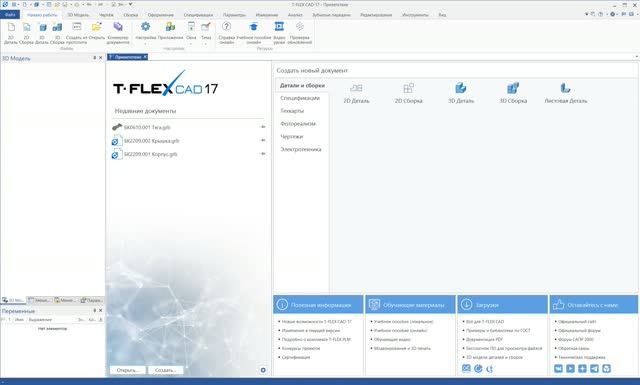
Task: Click the start page settings gear icon
Action: pyautogui.click(x=263, y=370)
